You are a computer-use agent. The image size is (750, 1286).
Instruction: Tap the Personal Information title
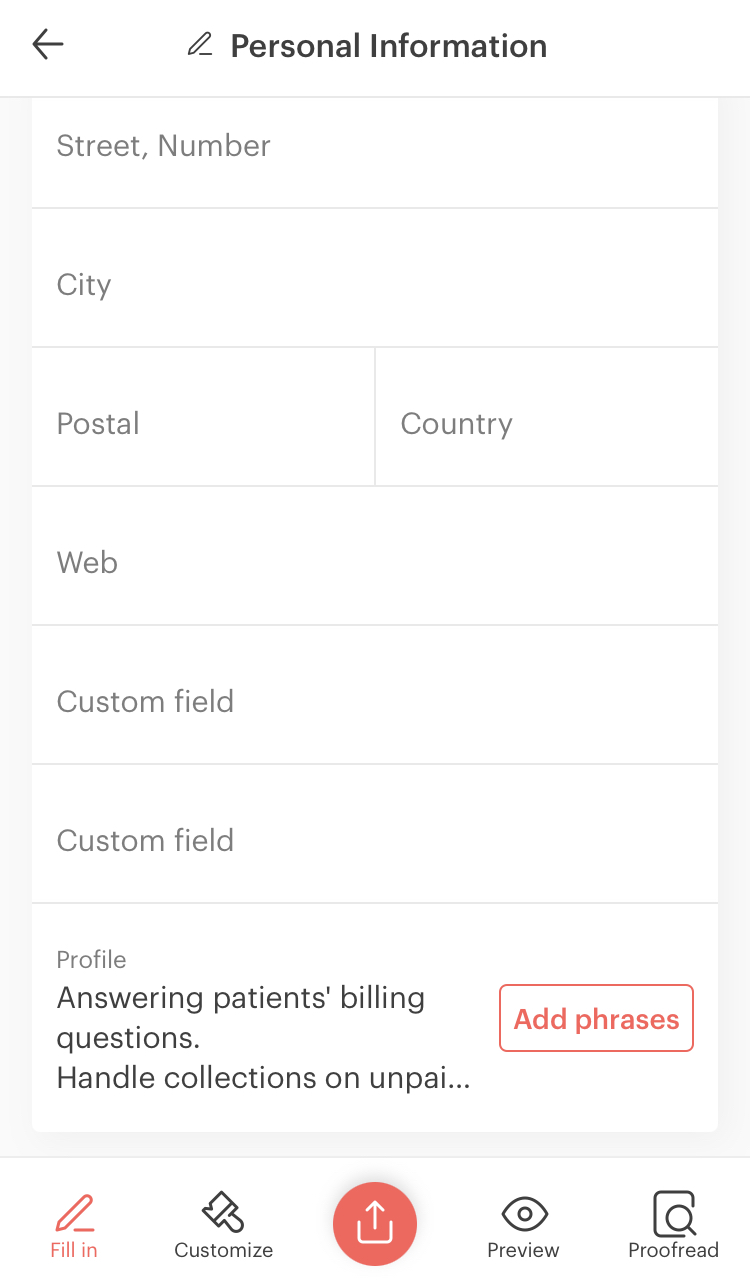click(389, 46)
